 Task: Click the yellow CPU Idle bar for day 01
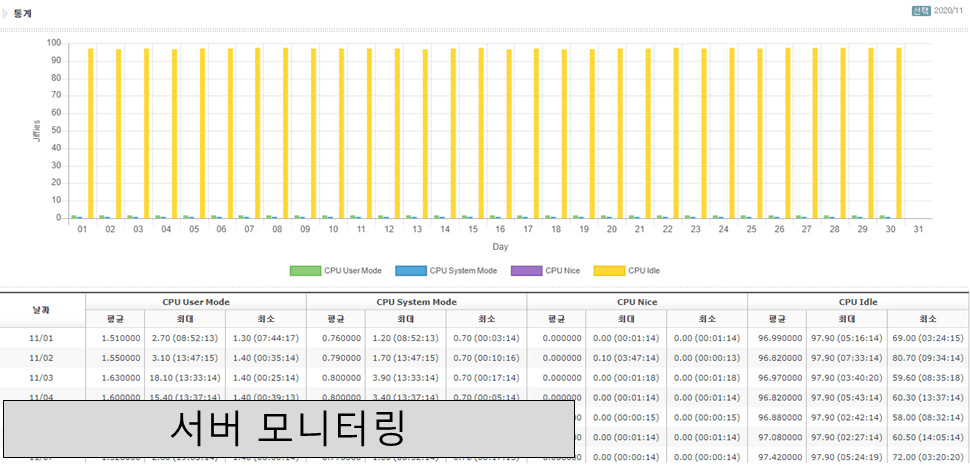point(91,132)
